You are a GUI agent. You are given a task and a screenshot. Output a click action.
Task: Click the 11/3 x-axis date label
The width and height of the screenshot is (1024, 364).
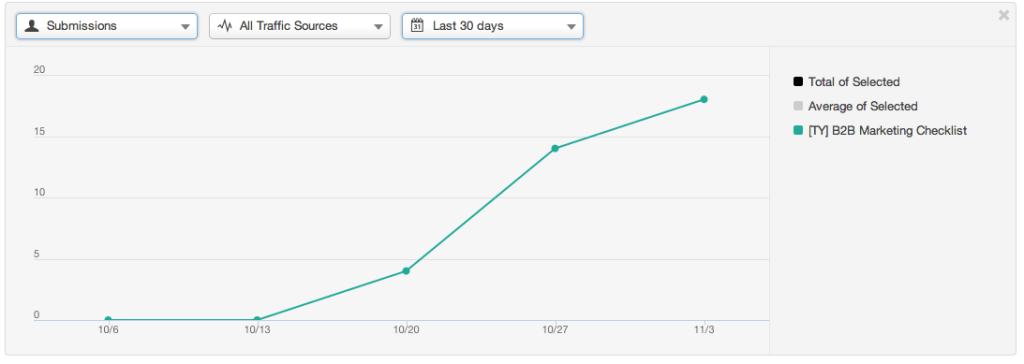tap(703, 330)
